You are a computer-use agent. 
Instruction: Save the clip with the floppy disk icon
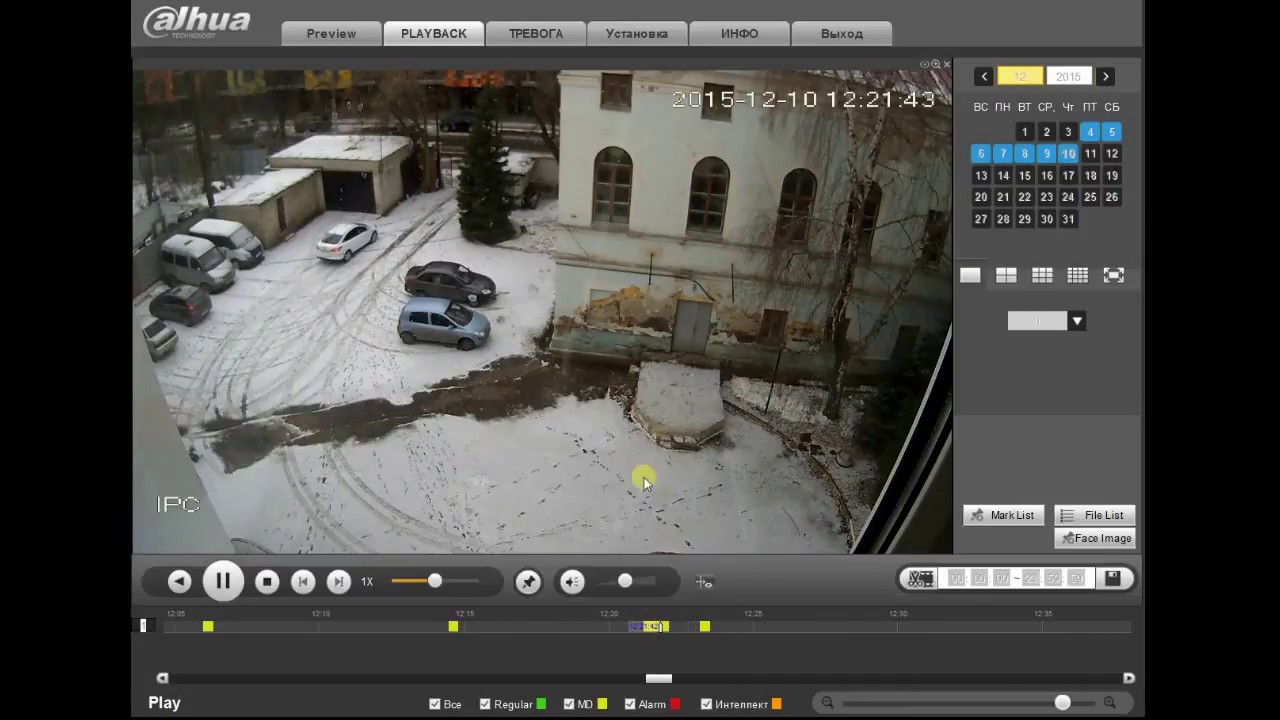[1113, 578]
